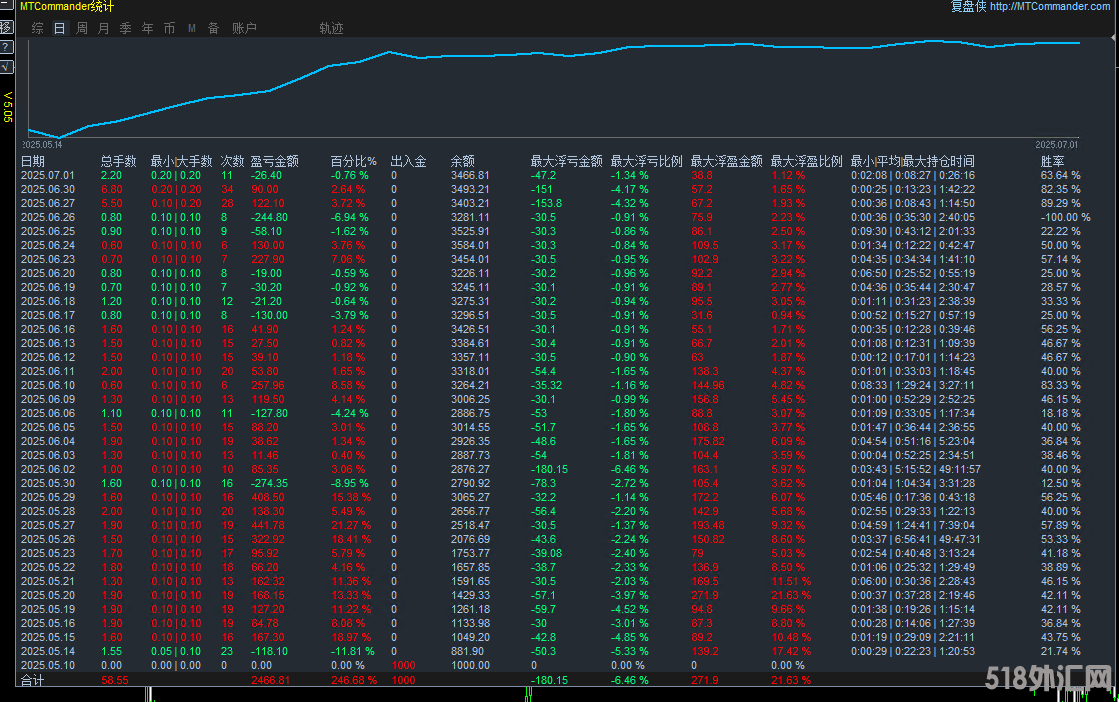Switch to the 轨迹 track tab
The height and width of the screenshot is (702, 1119).
(331, 28)
